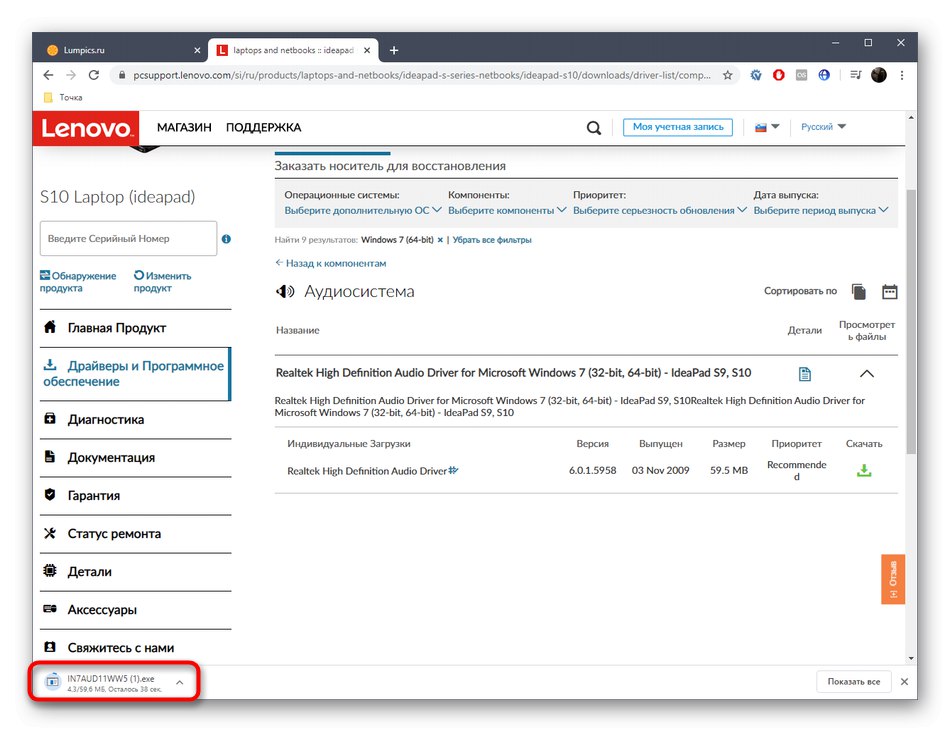Open Свяжитесь с нами section
The width and height of the screenshot is (950, 732).
(x=136, y=648)
